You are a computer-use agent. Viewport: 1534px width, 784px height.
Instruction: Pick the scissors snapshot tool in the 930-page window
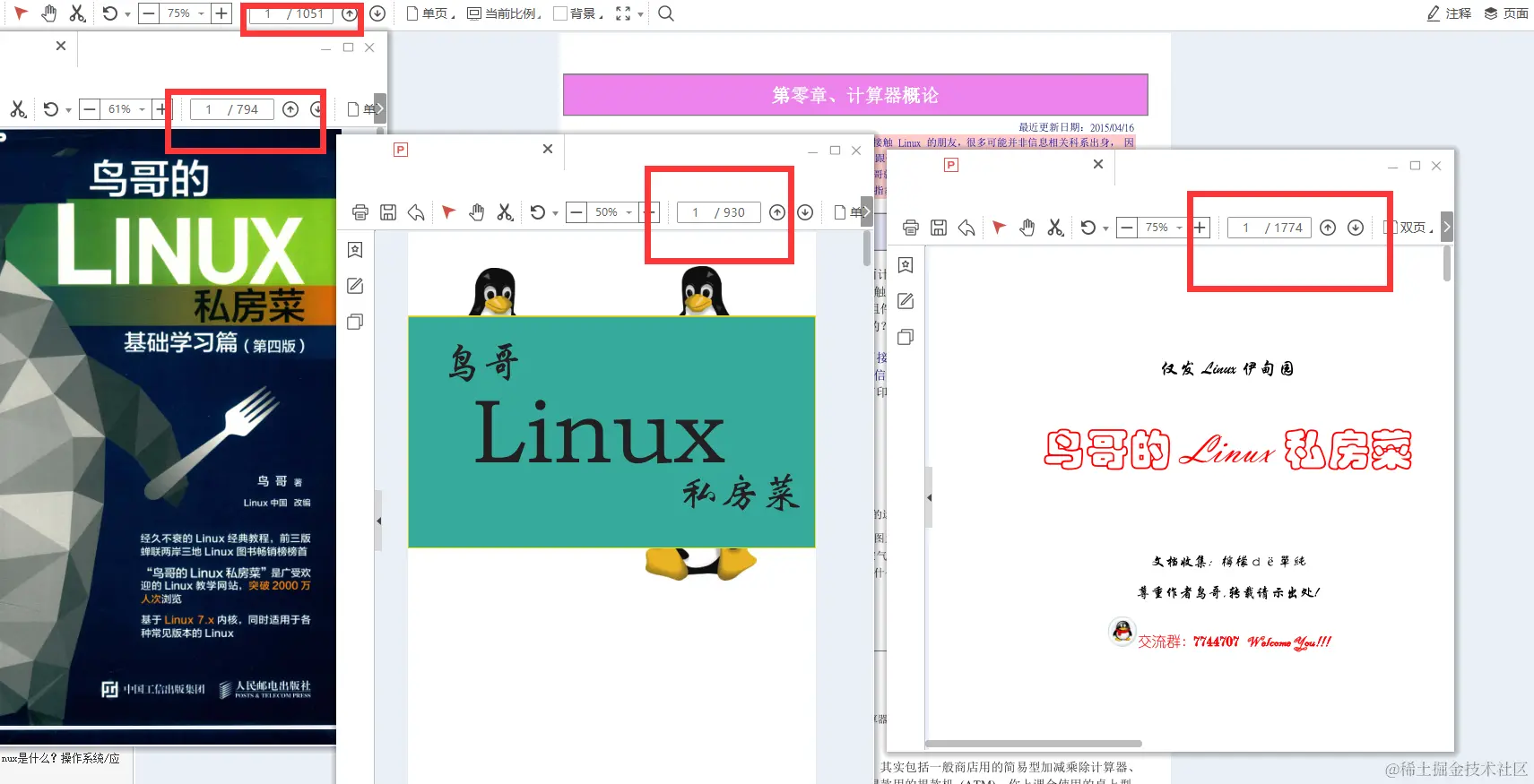pyautogui.click(x=505, y=212)
